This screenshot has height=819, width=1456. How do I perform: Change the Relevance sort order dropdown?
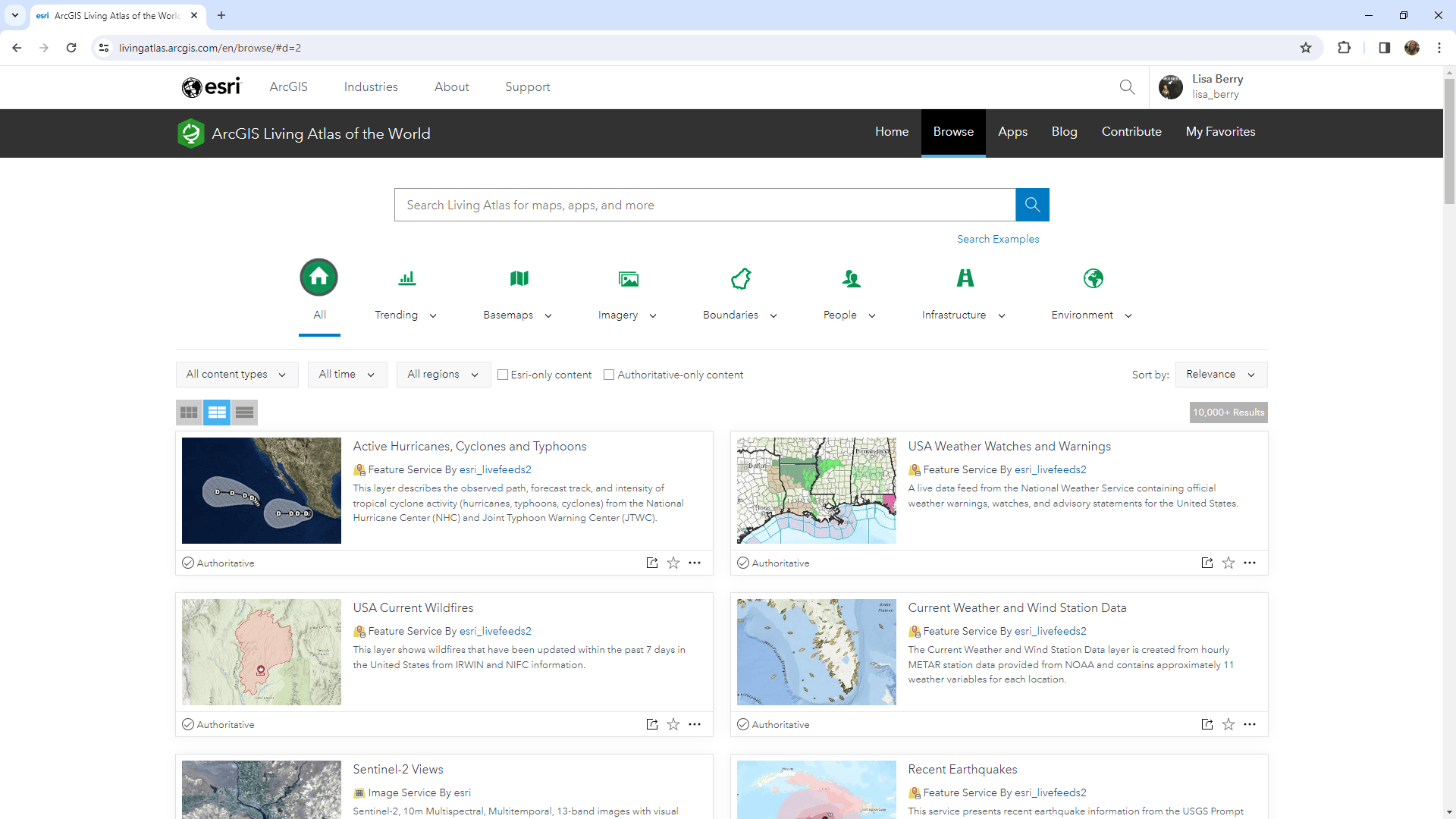(x=1220, y=374)
